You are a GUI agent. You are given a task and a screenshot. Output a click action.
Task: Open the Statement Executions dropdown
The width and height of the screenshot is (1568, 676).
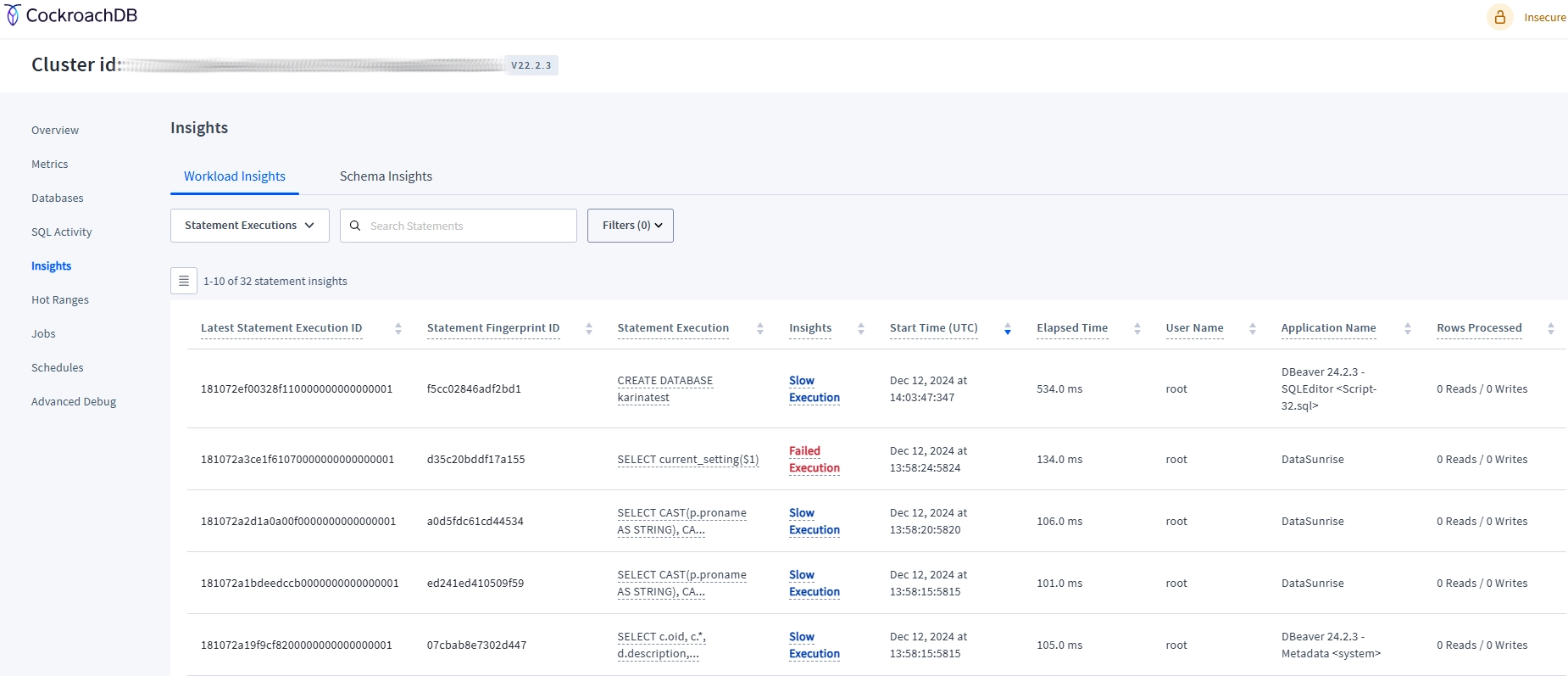click(x=250, y=226)
